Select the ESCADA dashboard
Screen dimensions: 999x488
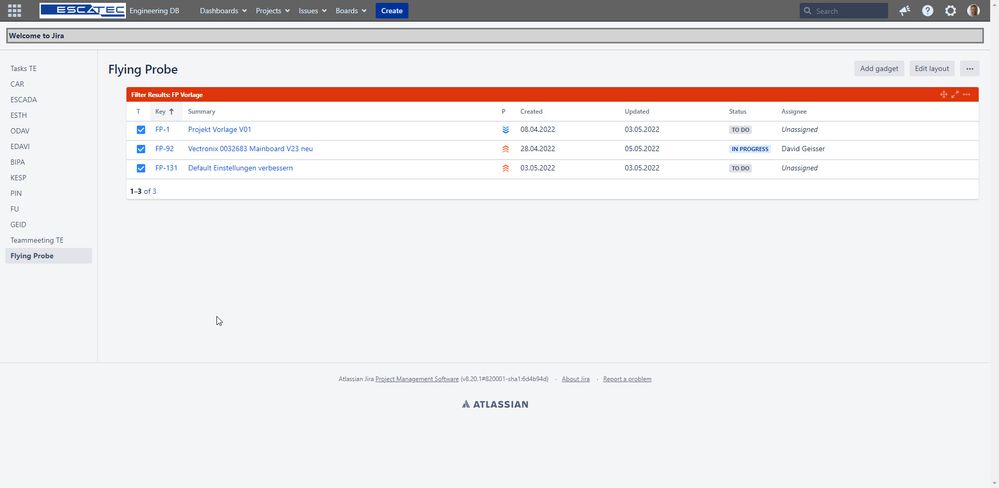48,99
